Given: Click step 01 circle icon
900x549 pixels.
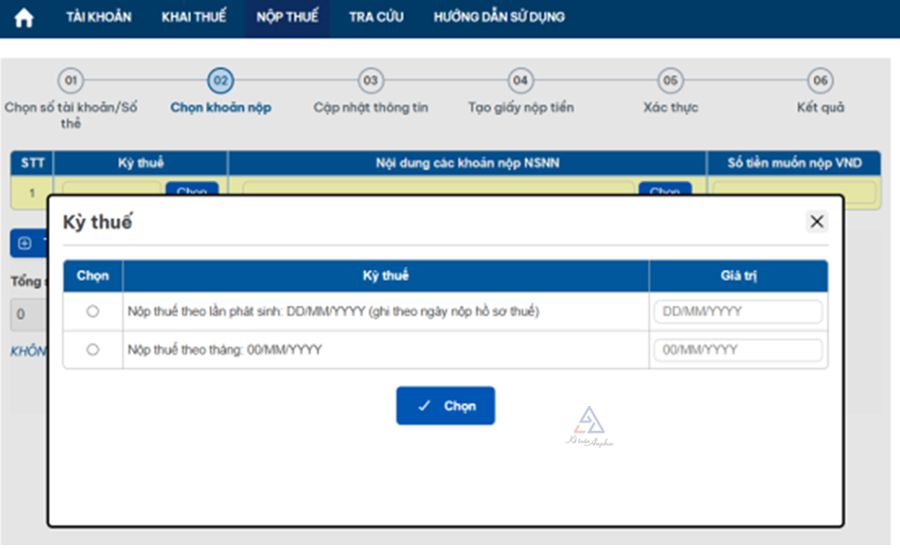Looking at the screenshot, I should (70, 81).
